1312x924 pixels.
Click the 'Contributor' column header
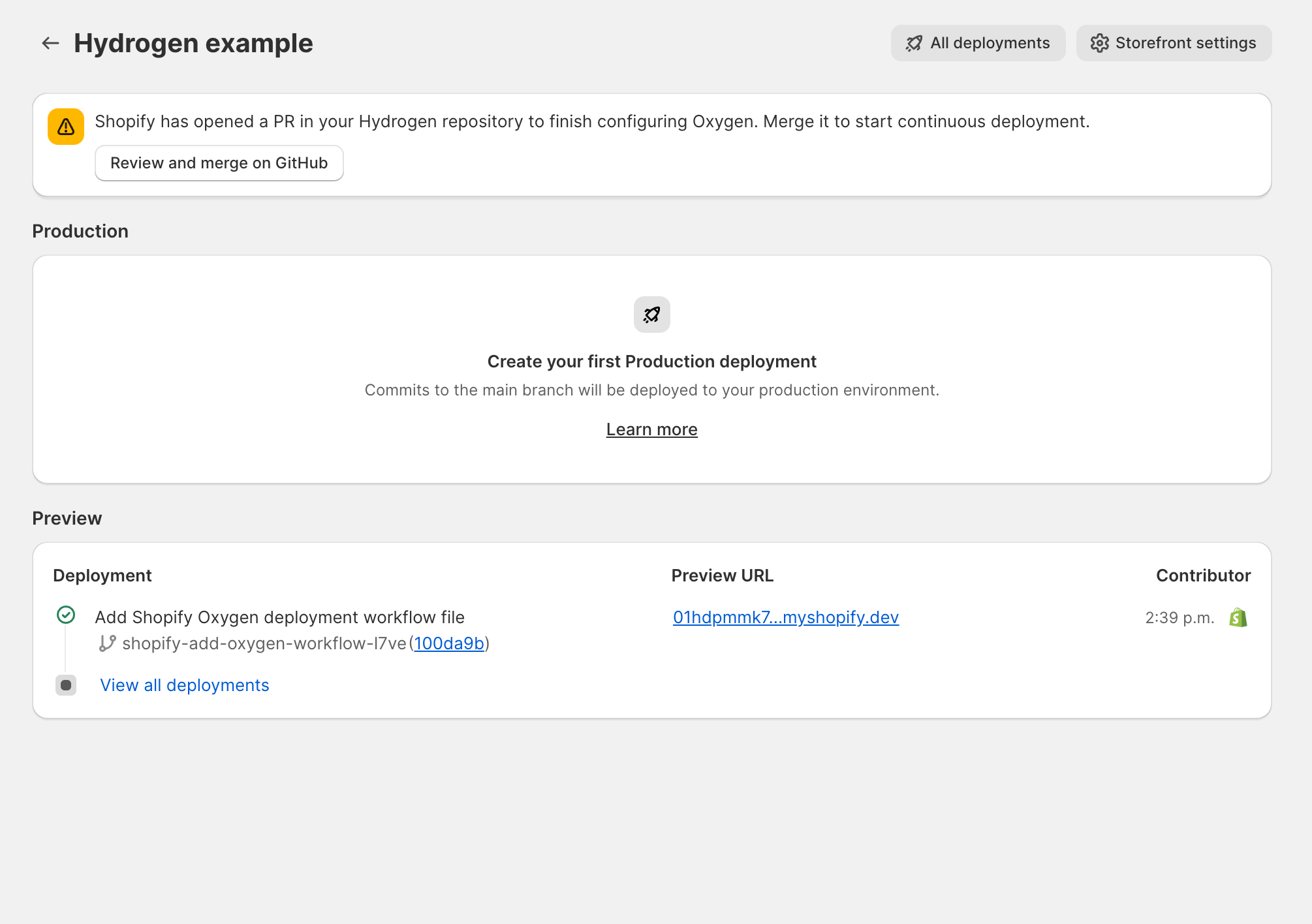(x=1204, y=576)
